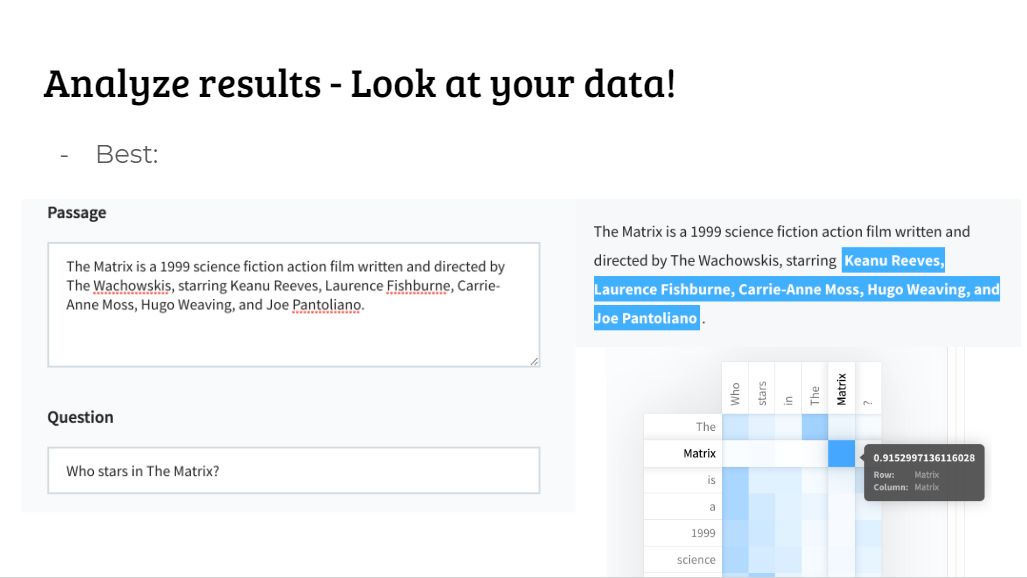Select the 'science' row label

point(696,560)
